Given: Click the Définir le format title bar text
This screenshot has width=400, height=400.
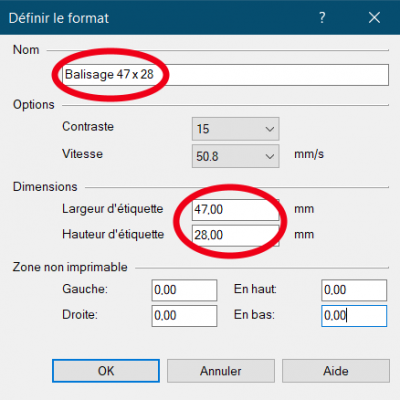Looking at the screenshot, I should tap(59, 18).
